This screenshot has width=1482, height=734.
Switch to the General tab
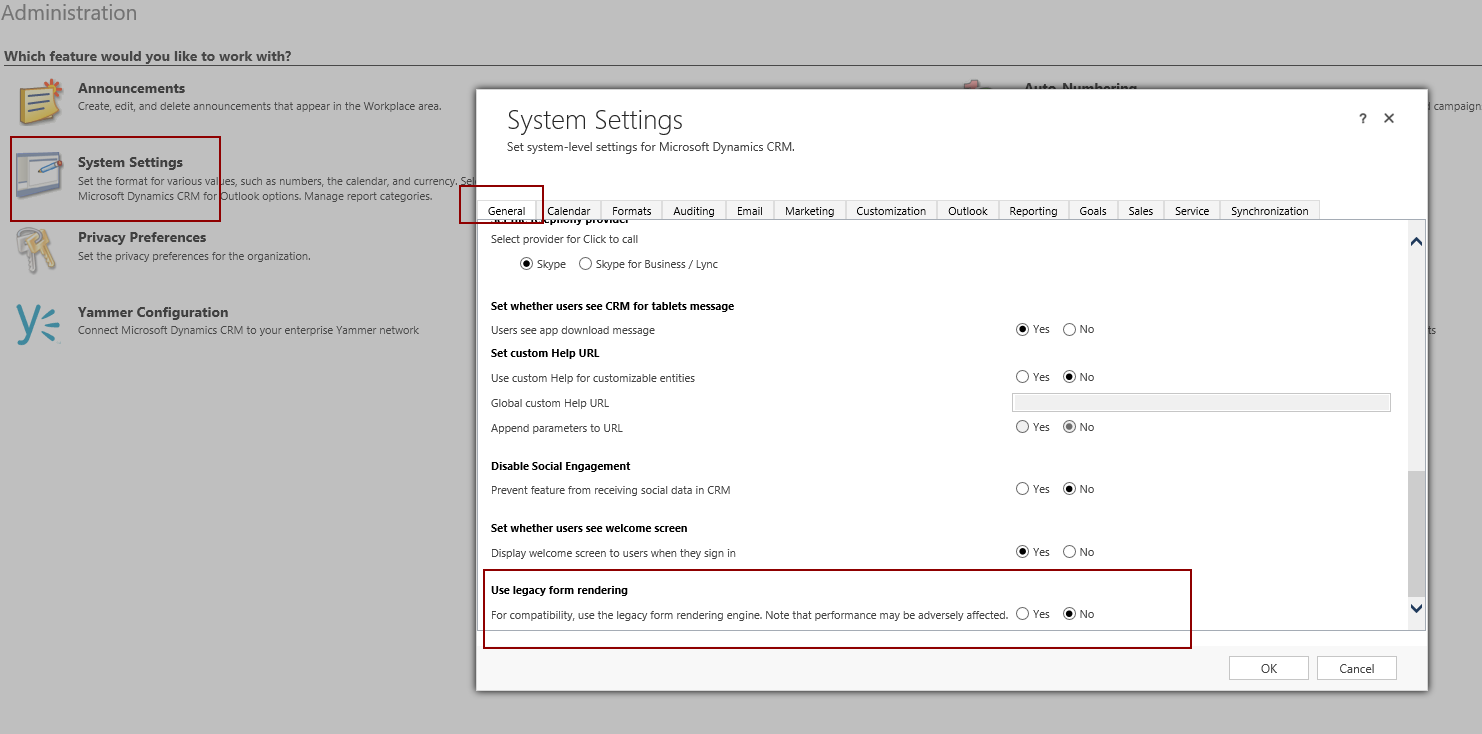(506, 210)
